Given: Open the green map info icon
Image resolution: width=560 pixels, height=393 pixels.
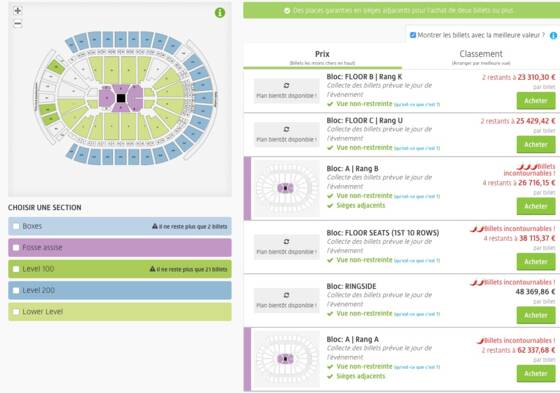Looking at the screenshot, I should pos(220,13).
